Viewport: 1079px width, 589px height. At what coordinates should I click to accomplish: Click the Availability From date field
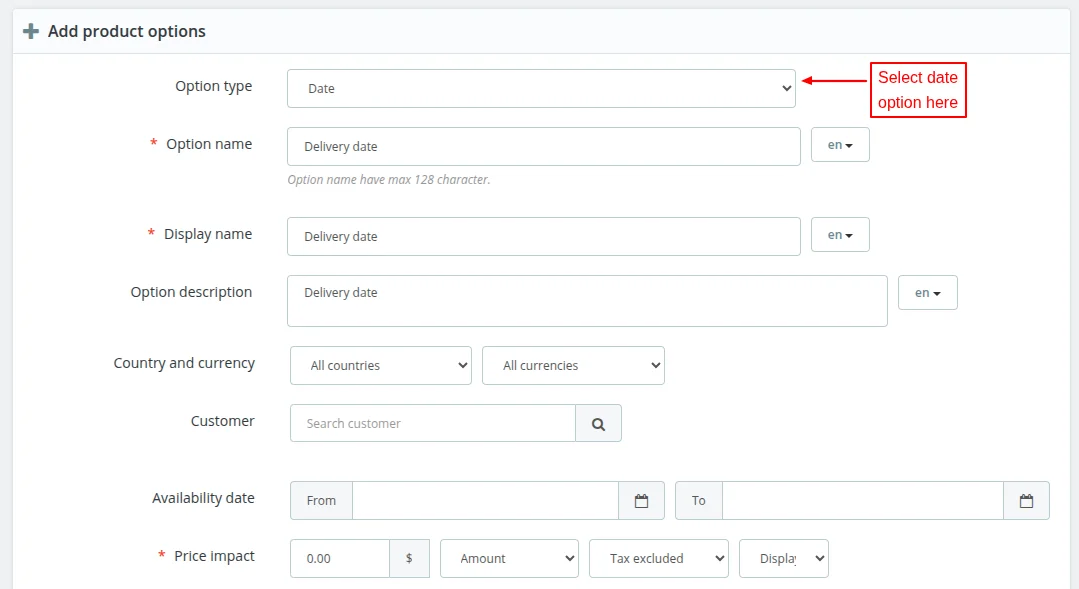coord(485,501)
